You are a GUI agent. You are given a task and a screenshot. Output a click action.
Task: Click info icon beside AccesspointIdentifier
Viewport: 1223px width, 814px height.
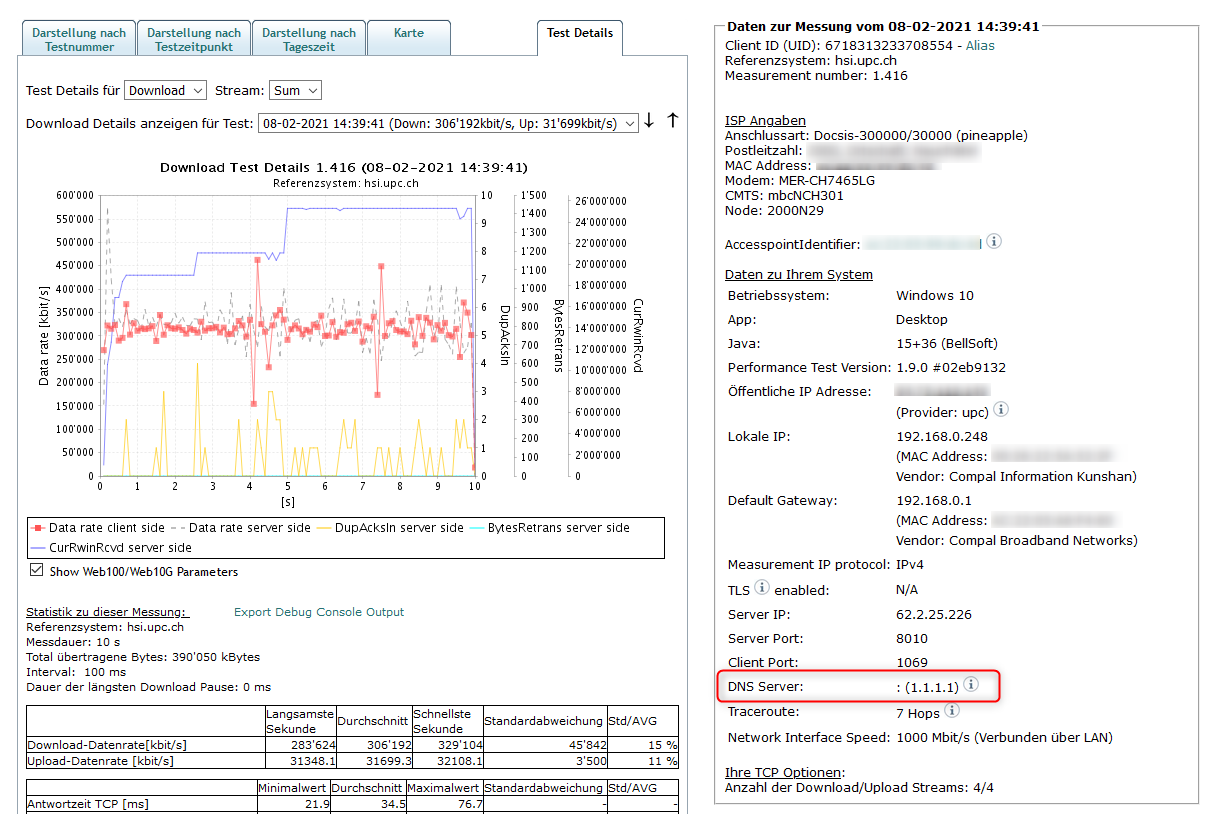994,242
